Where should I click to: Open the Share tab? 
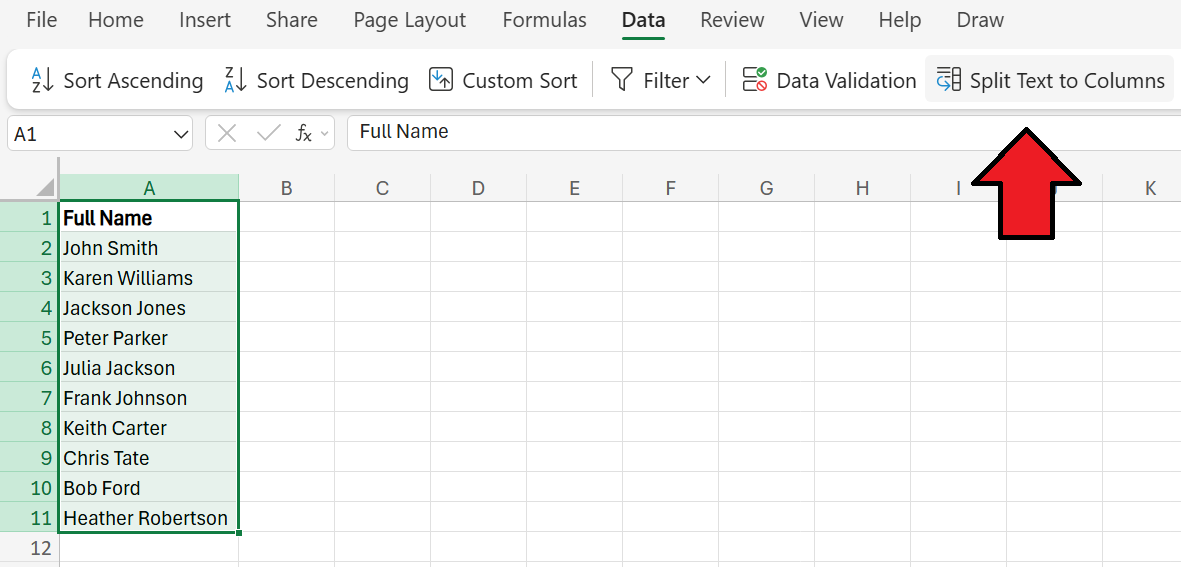[291, 20]
